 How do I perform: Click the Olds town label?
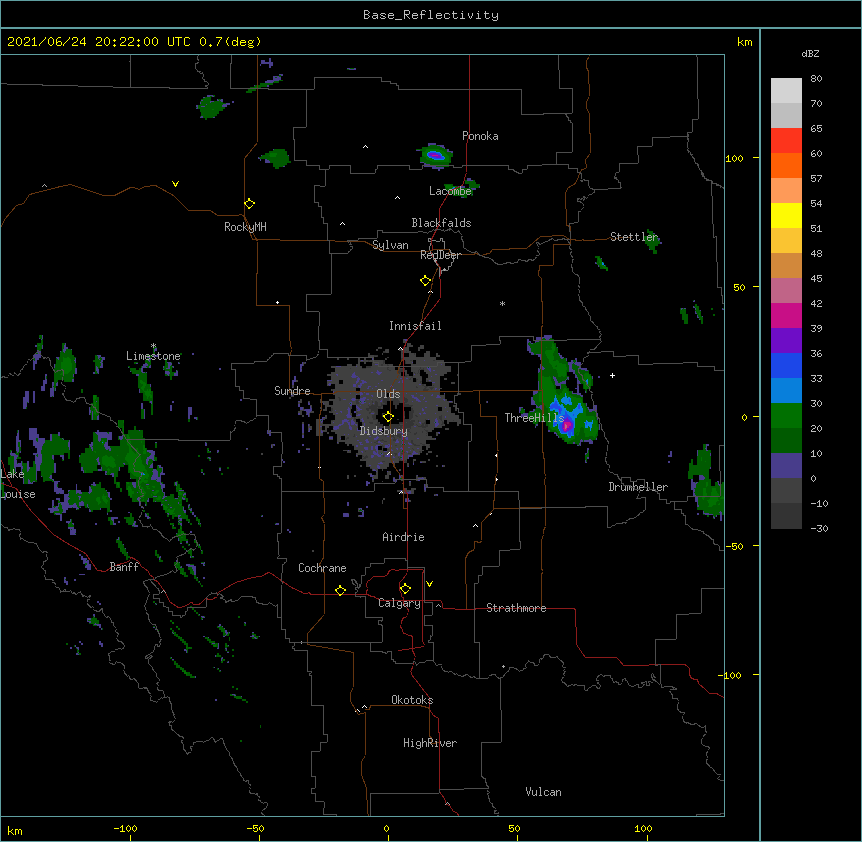click(x=388, y=394)
